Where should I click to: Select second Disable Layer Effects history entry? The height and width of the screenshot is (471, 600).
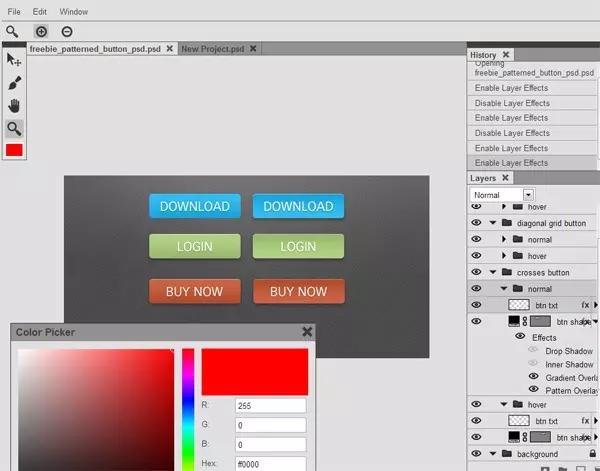tap(532, 133)
